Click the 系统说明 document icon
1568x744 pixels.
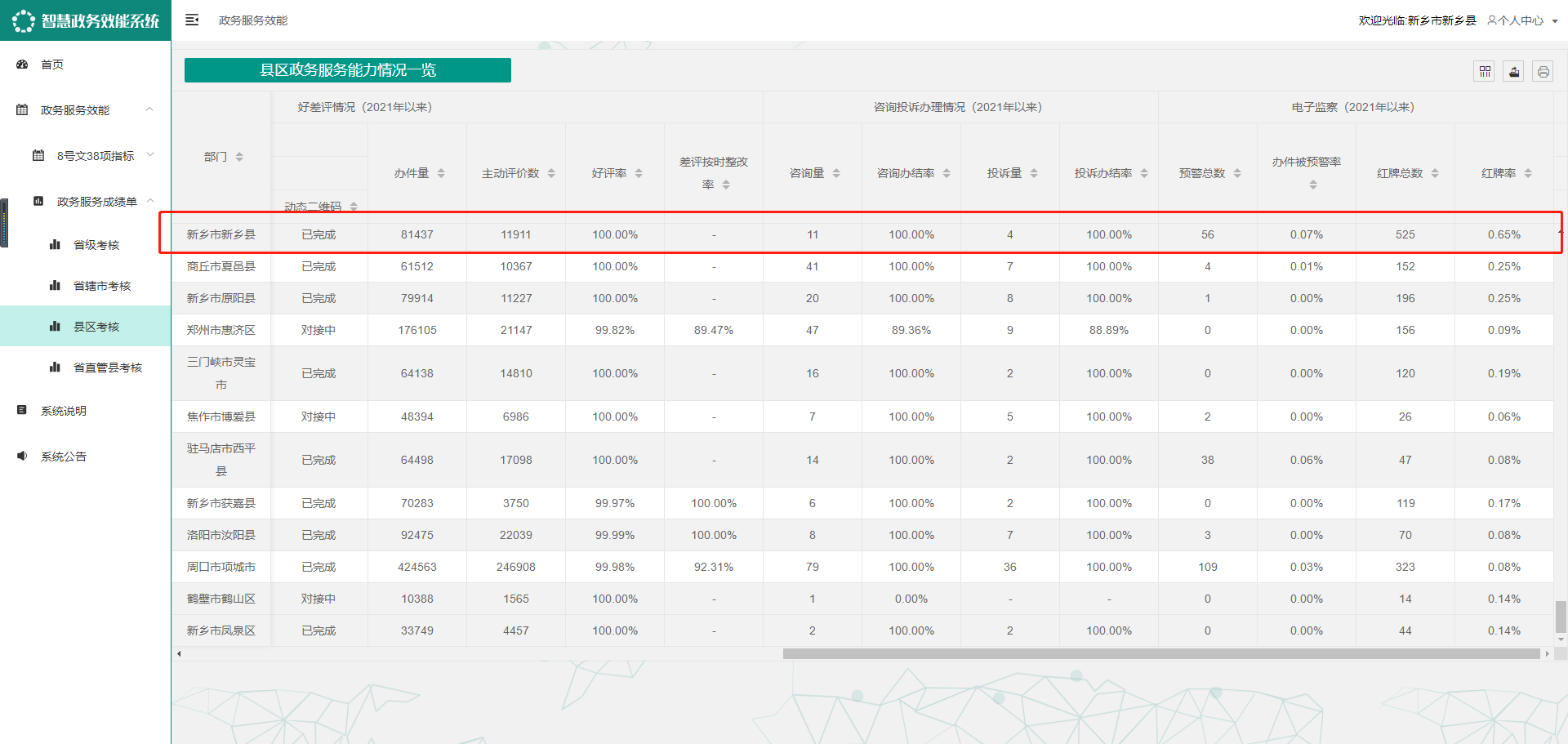coord(22,410)
